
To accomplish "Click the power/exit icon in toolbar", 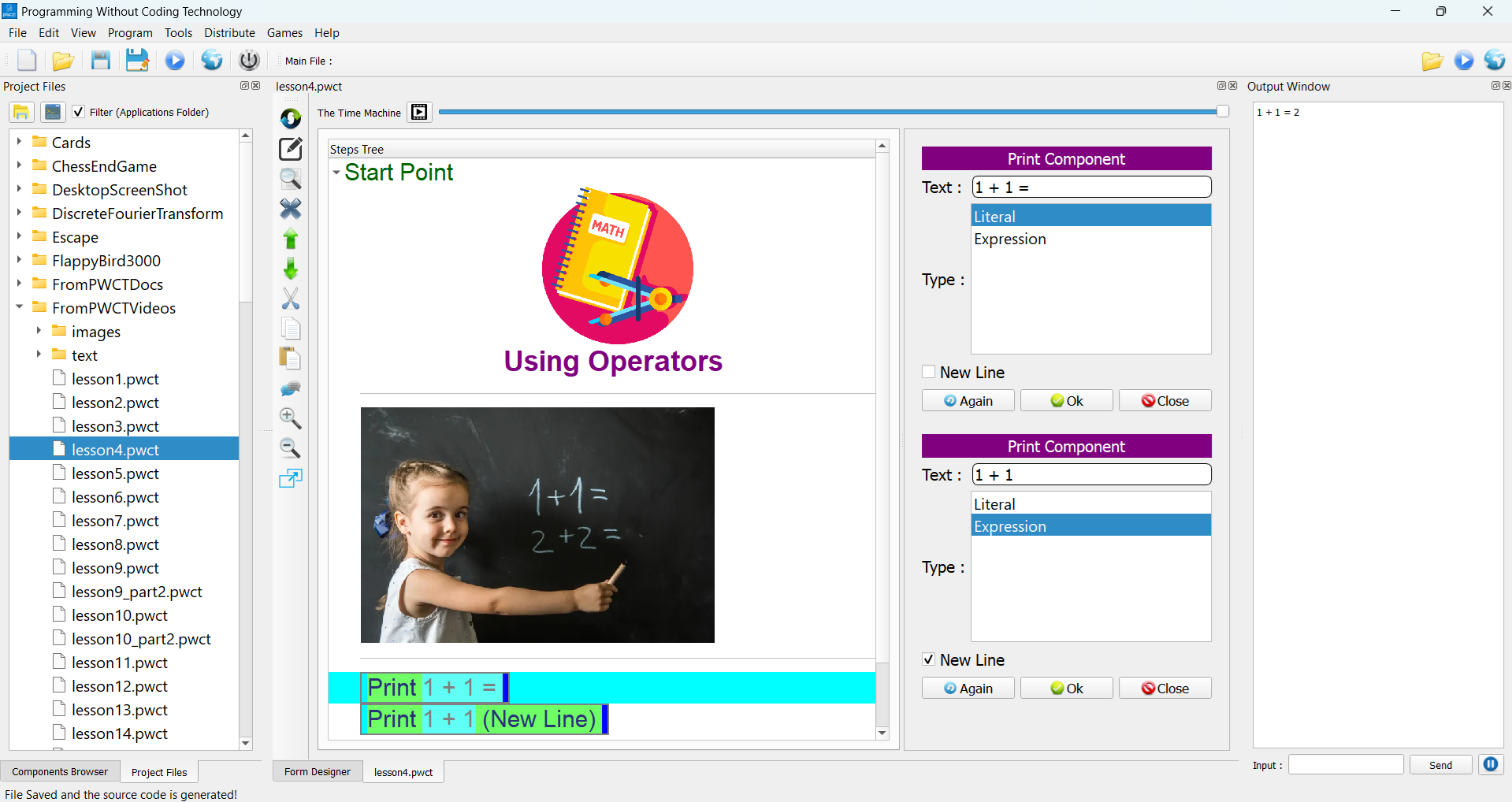I will (x=249, y=61).
